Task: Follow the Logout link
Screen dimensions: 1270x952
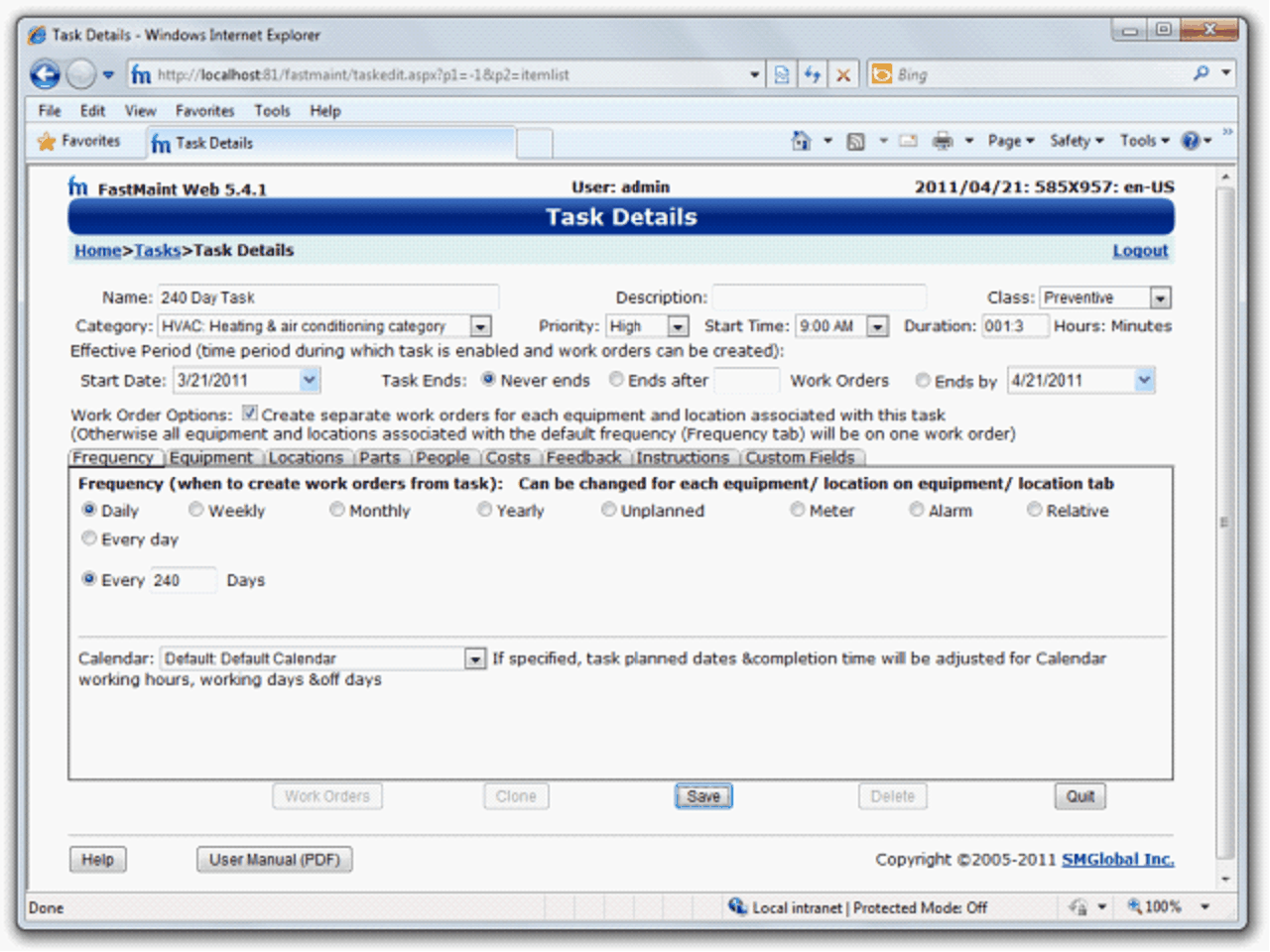Action: [x=1140, y=251]
